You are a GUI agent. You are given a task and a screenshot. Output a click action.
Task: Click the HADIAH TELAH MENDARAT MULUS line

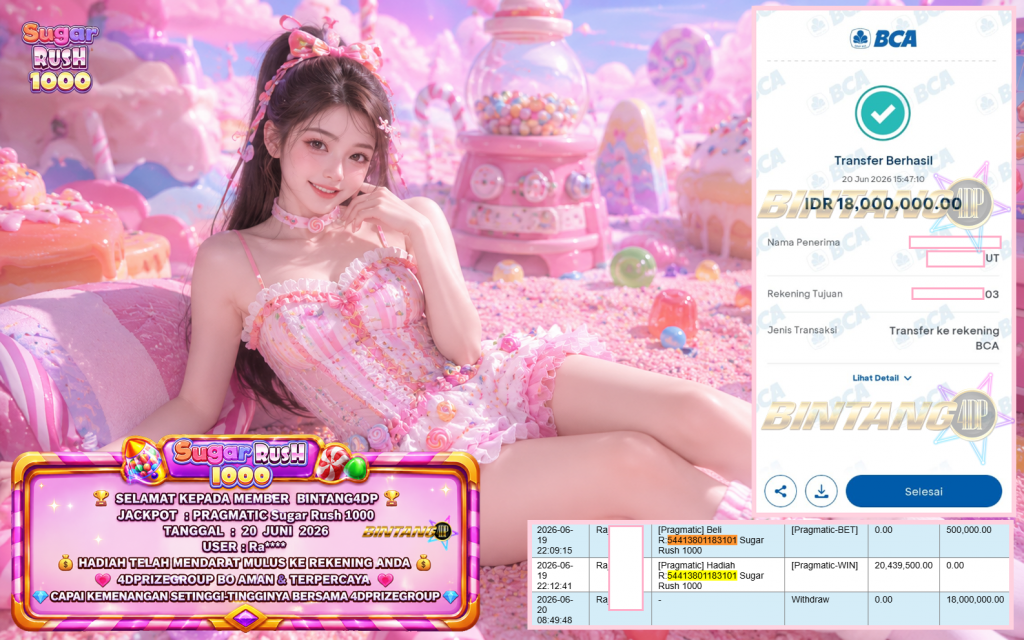pyautogui.click(x=244, y=563)
